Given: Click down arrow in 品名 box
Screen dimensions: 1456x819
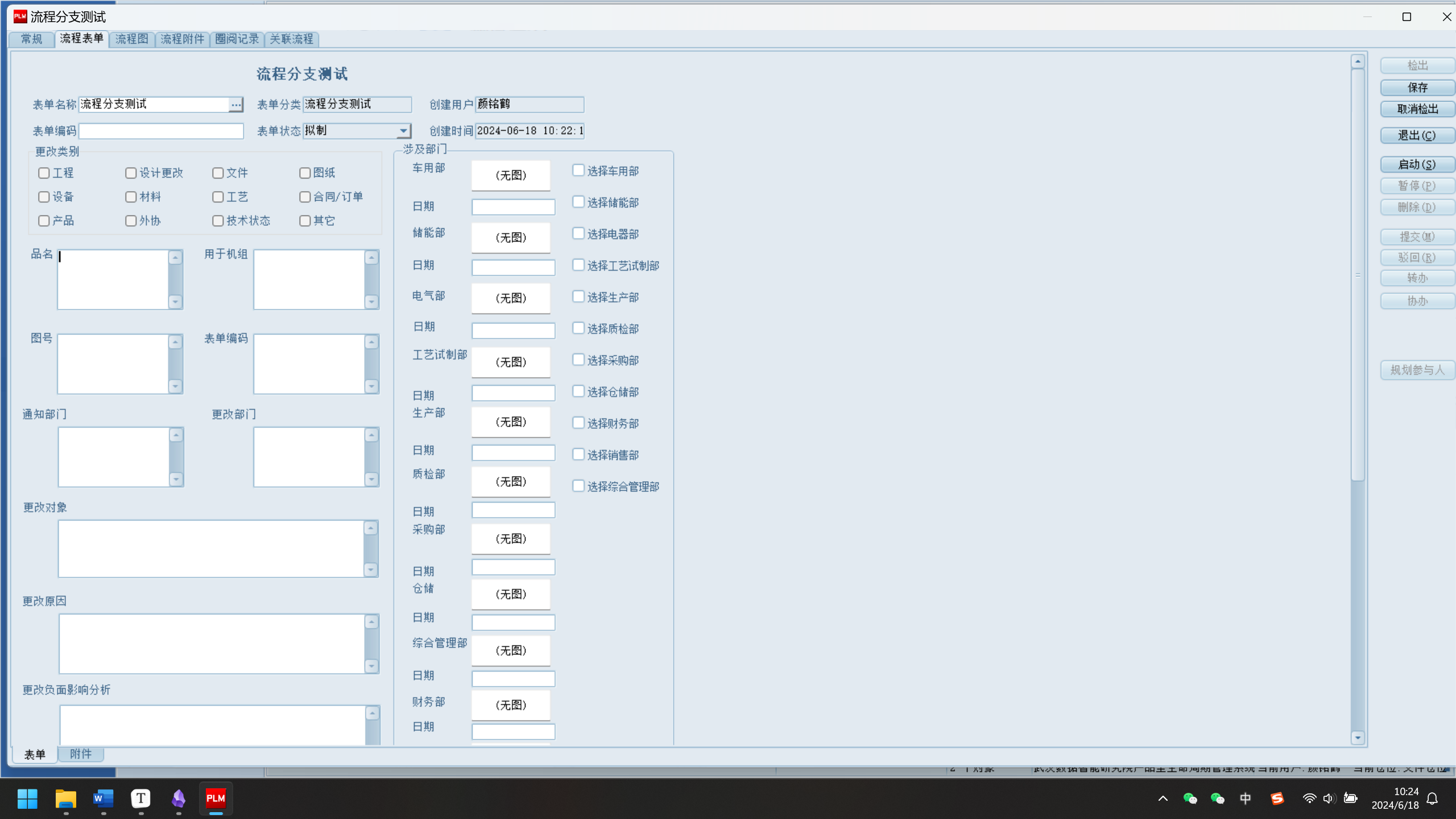Looking at the screenshot, I should (x=175, y=301).
